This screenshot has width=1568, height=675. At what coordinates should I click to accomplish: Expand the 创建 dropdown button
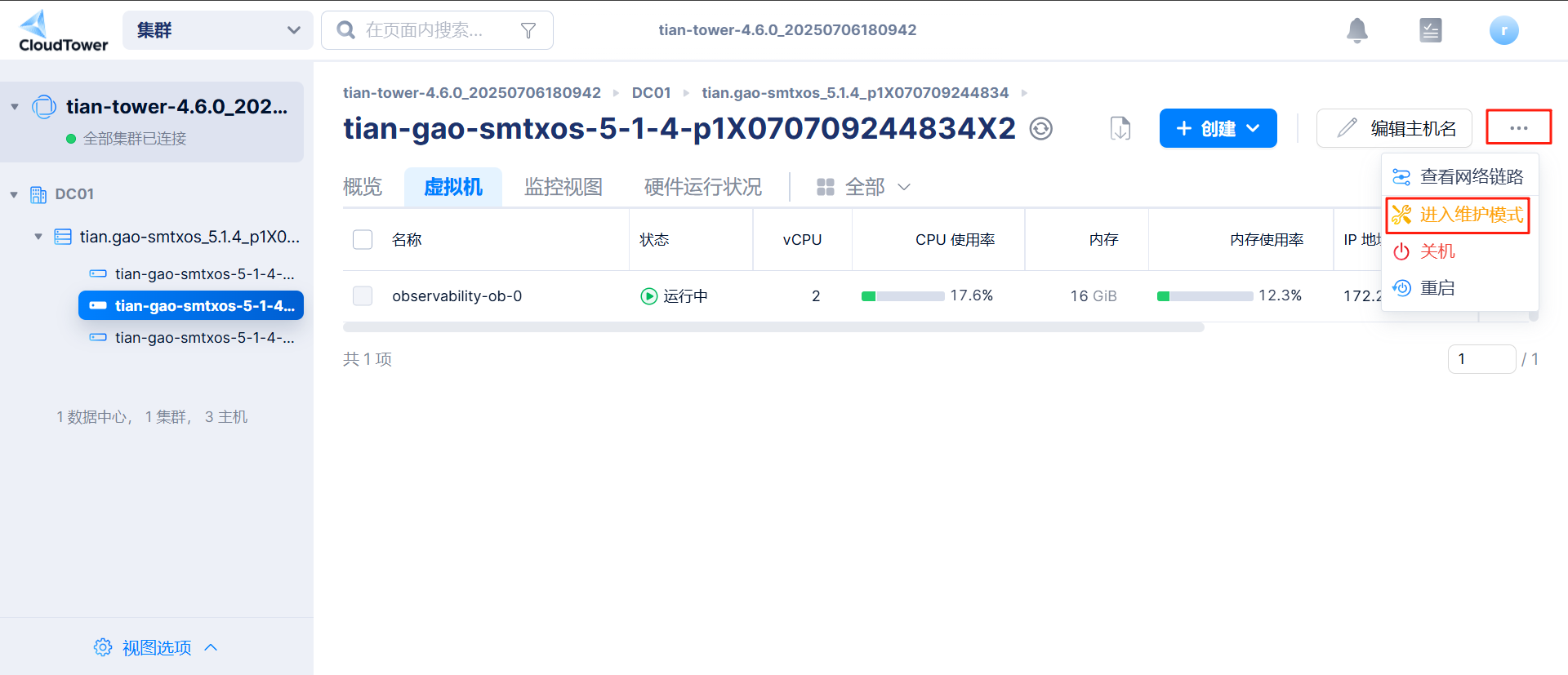[x=1218, y=129]
